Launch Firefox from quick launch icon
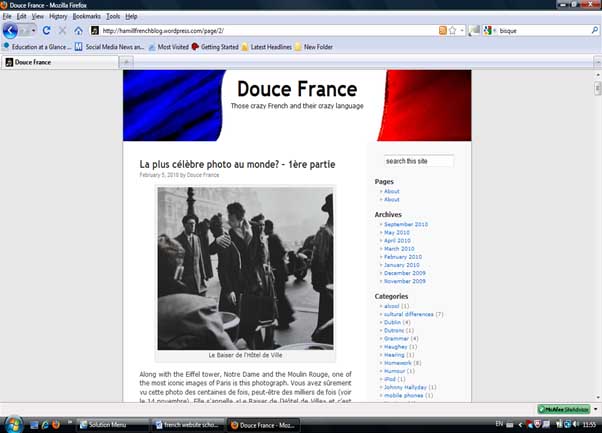The height and width of the screenshot is (433, 602). [56, 425]
